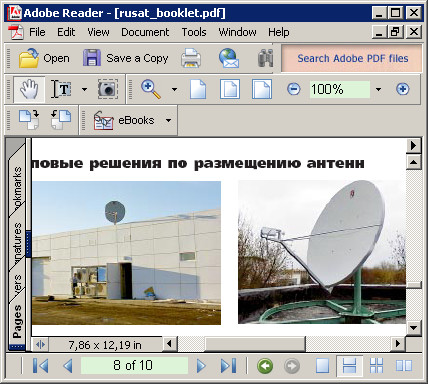428x384 pixels.
Task: Click the 7,86 x 12,19 in page size
Action: (105, 345)
